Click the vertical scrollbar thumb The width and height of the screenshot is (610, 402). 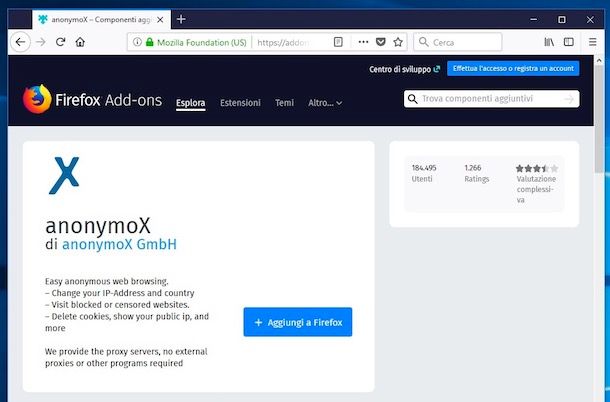[x=599, y=119]
